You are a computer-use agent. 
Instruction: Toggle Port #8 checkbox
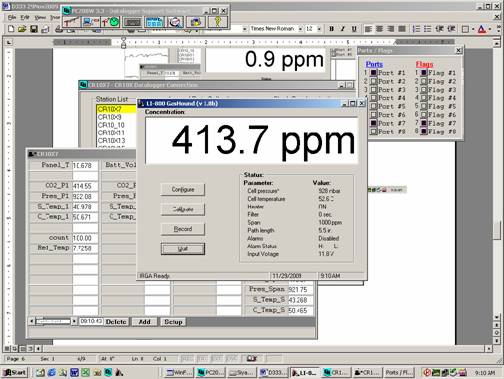374,131
